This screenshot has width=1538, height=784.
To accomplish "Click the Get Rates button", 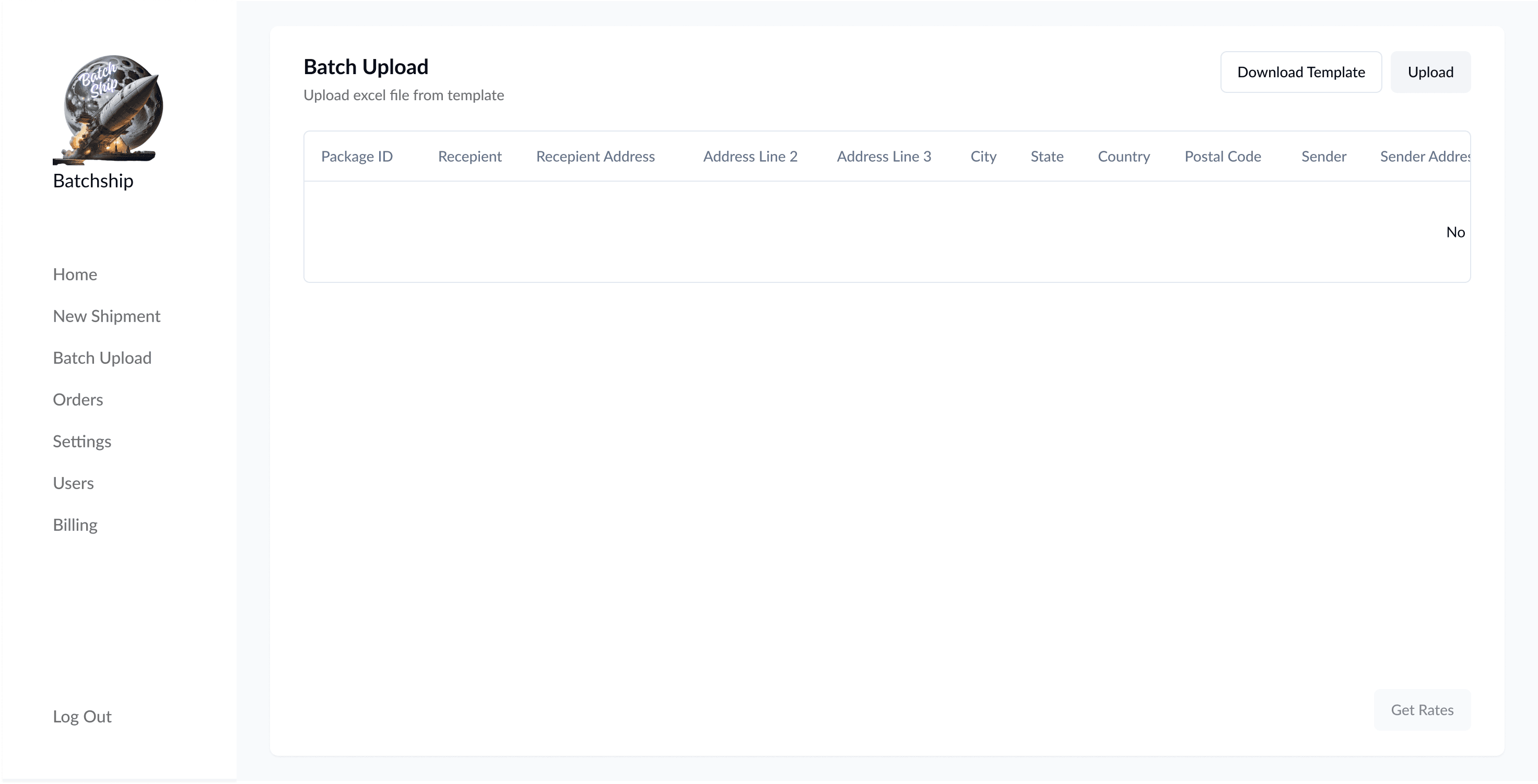I will click(x=1422, y=710).
